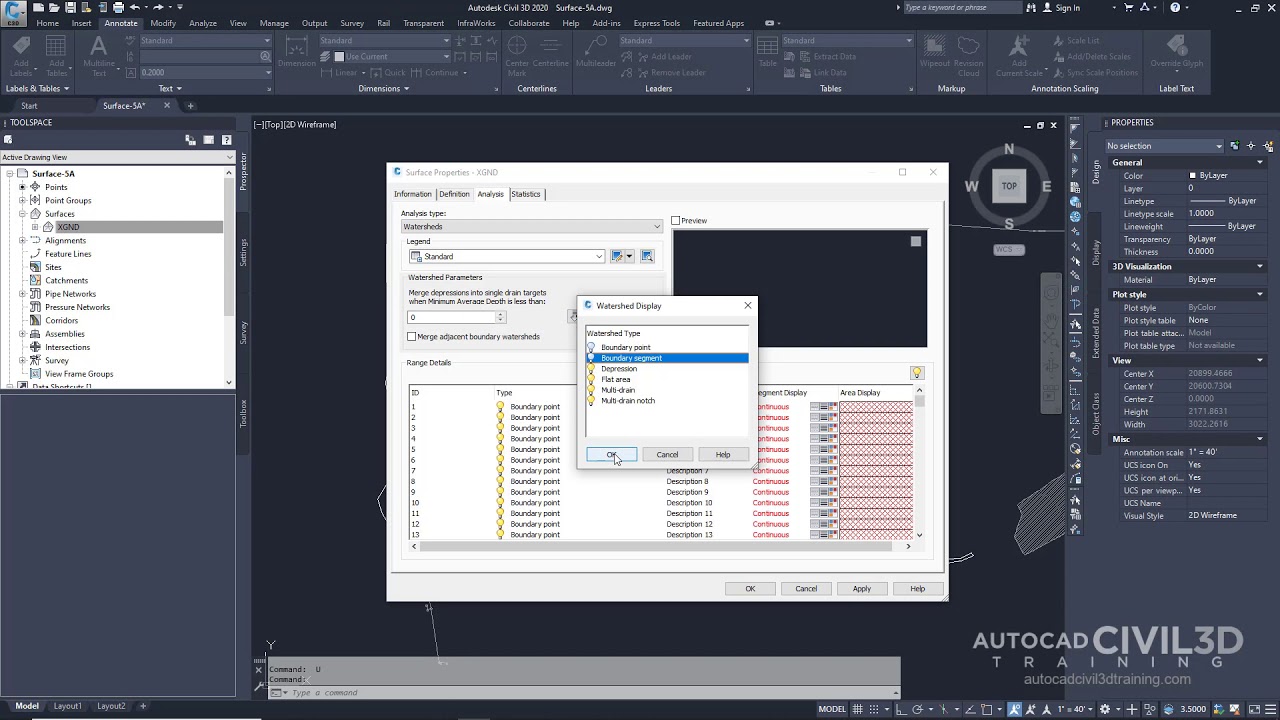The width and height of the screenshot is (1280, 720).
Task: Click OK in Surface Properties dialog
Action: pos(750,589)
